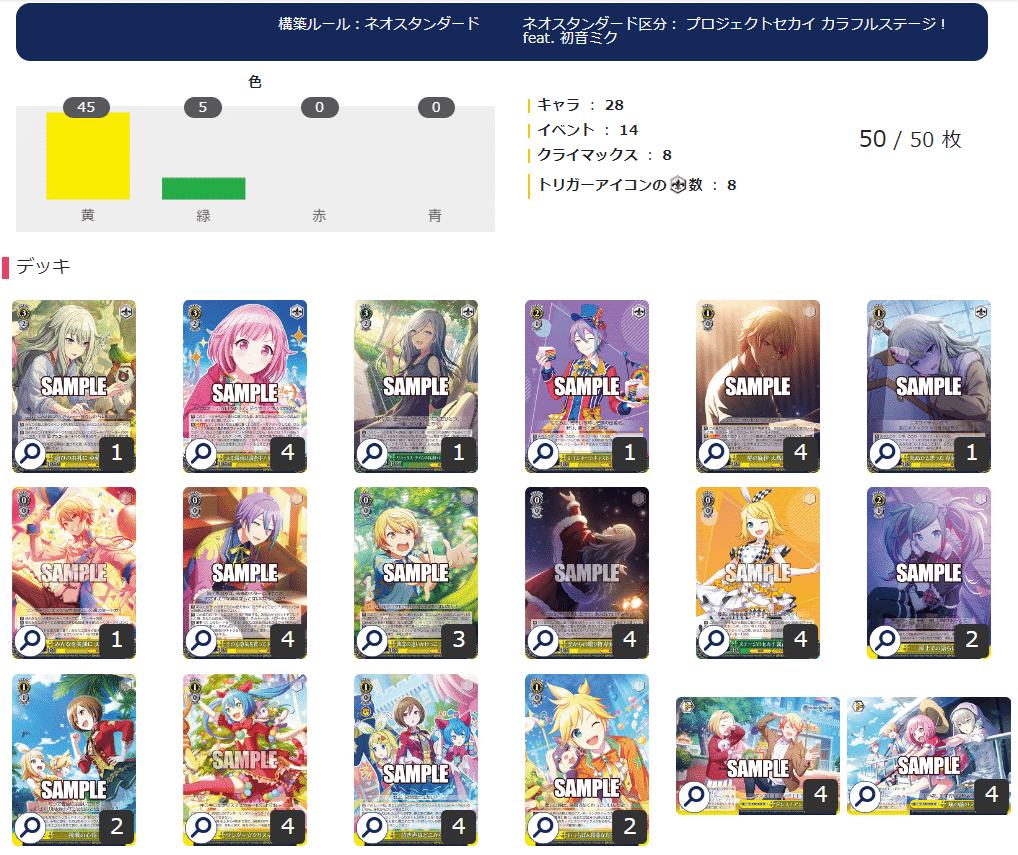Open magnifier on climax card with two blond characters
Viewport: 1018px width, 855px height.
694,796
